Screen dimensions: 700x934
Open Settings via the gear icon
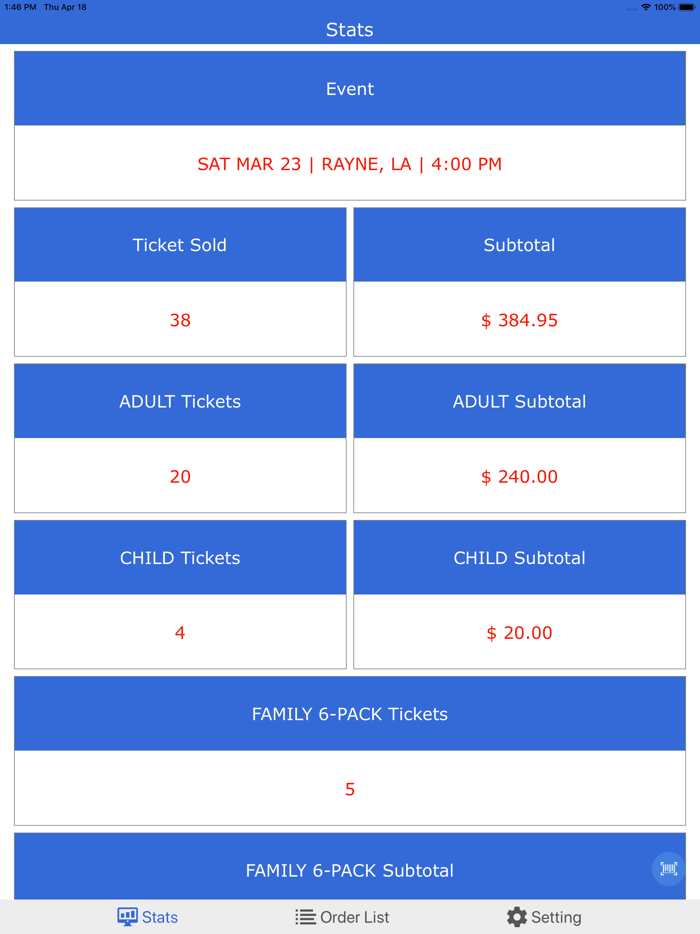coord(517,917)
